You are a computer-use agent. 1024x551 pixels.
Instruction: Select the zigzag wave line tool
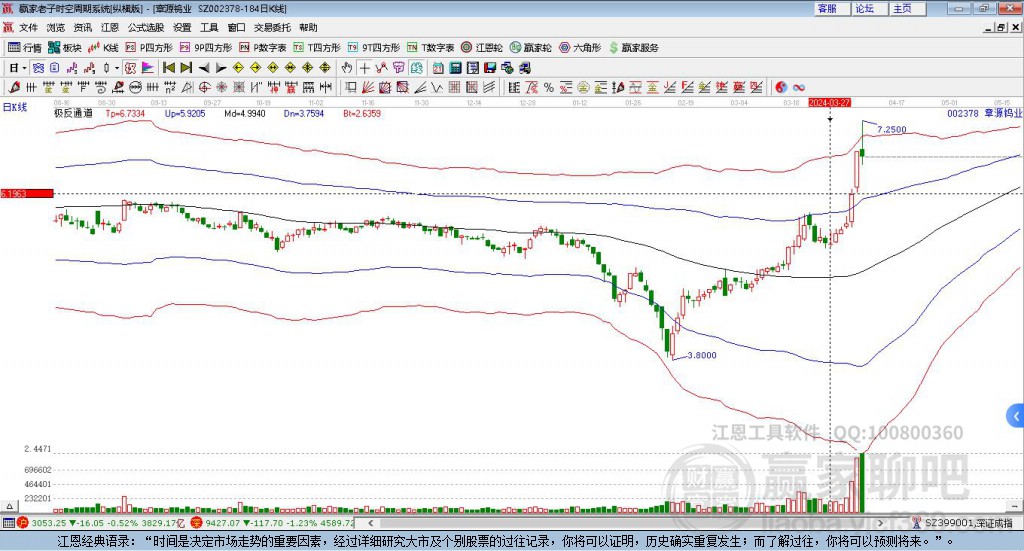coord(437,87)
